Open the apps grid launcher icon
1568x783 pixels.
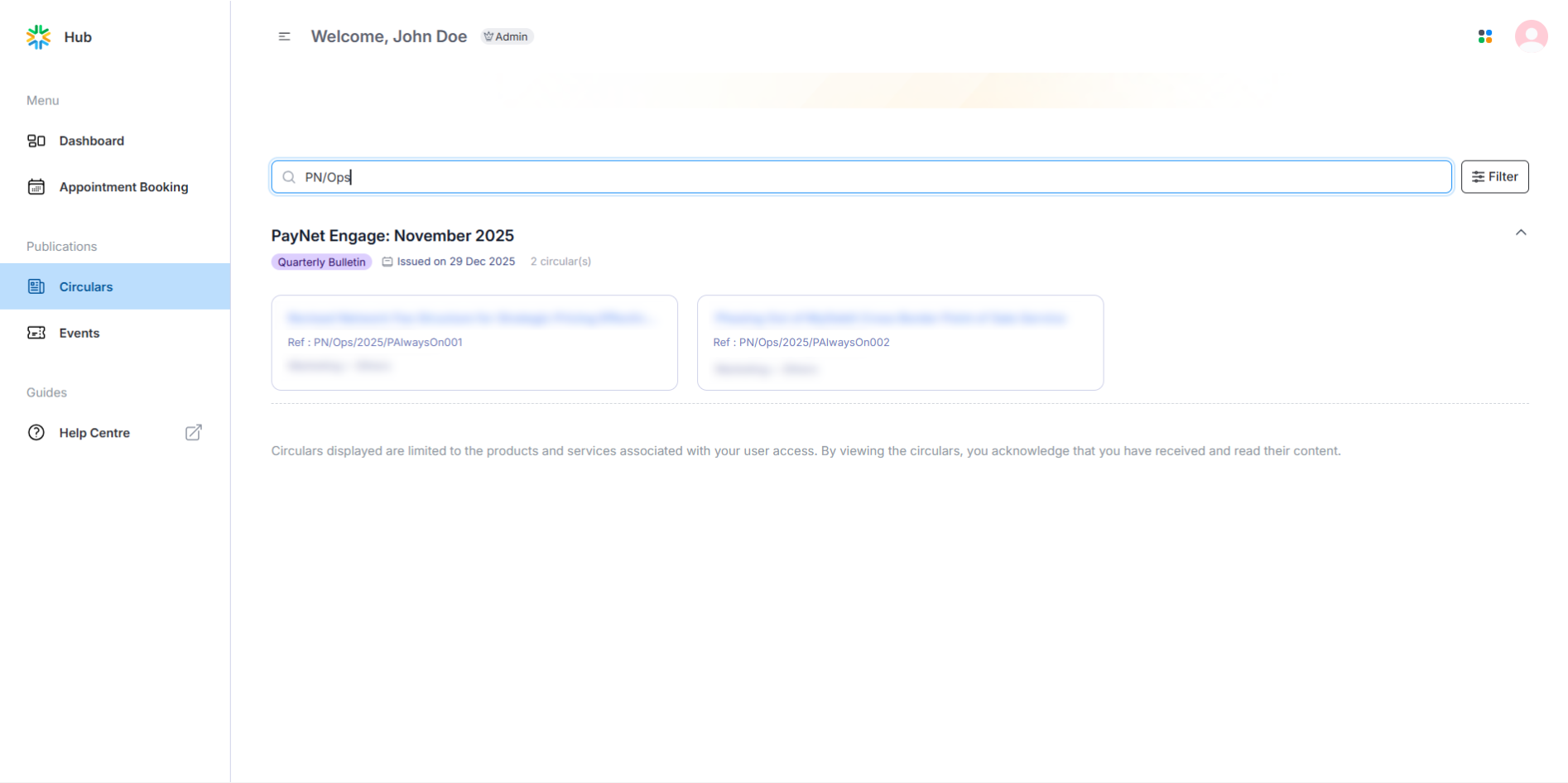pos(1484,36)
